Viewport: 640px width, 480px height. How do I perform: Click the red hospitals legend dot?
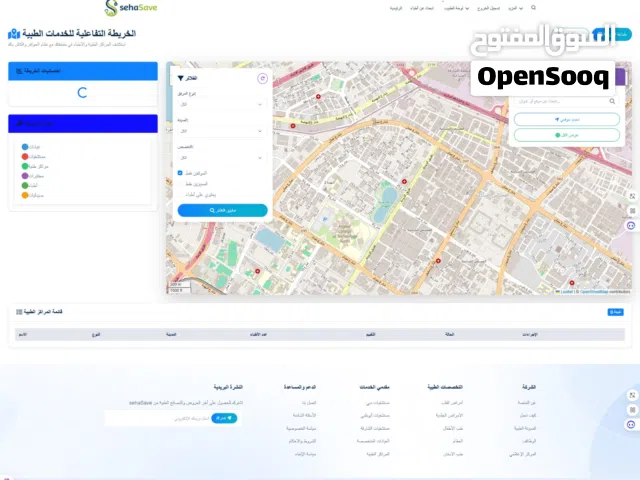point(25,157)
